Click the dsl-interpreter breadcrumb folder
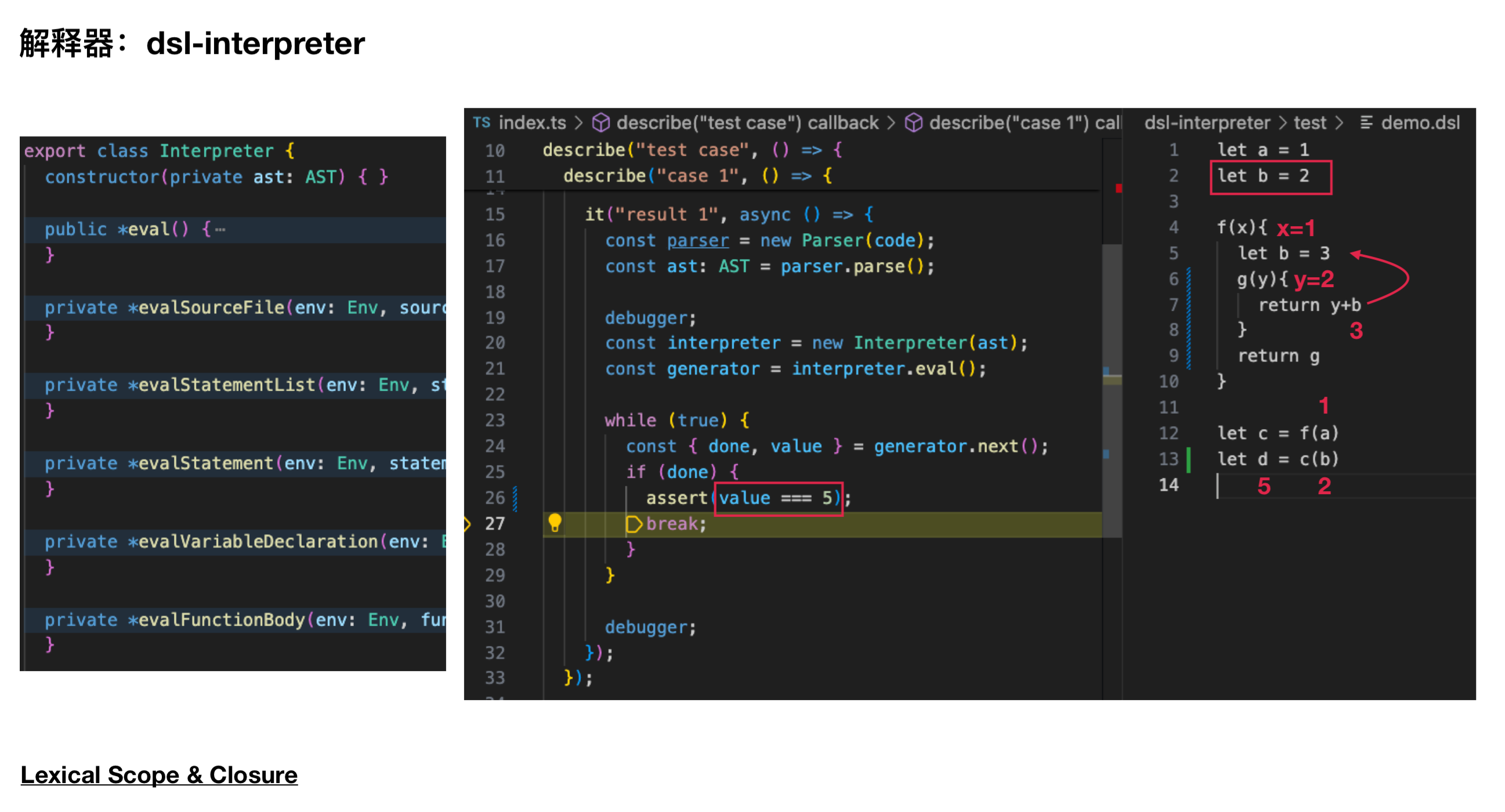 1207,123
